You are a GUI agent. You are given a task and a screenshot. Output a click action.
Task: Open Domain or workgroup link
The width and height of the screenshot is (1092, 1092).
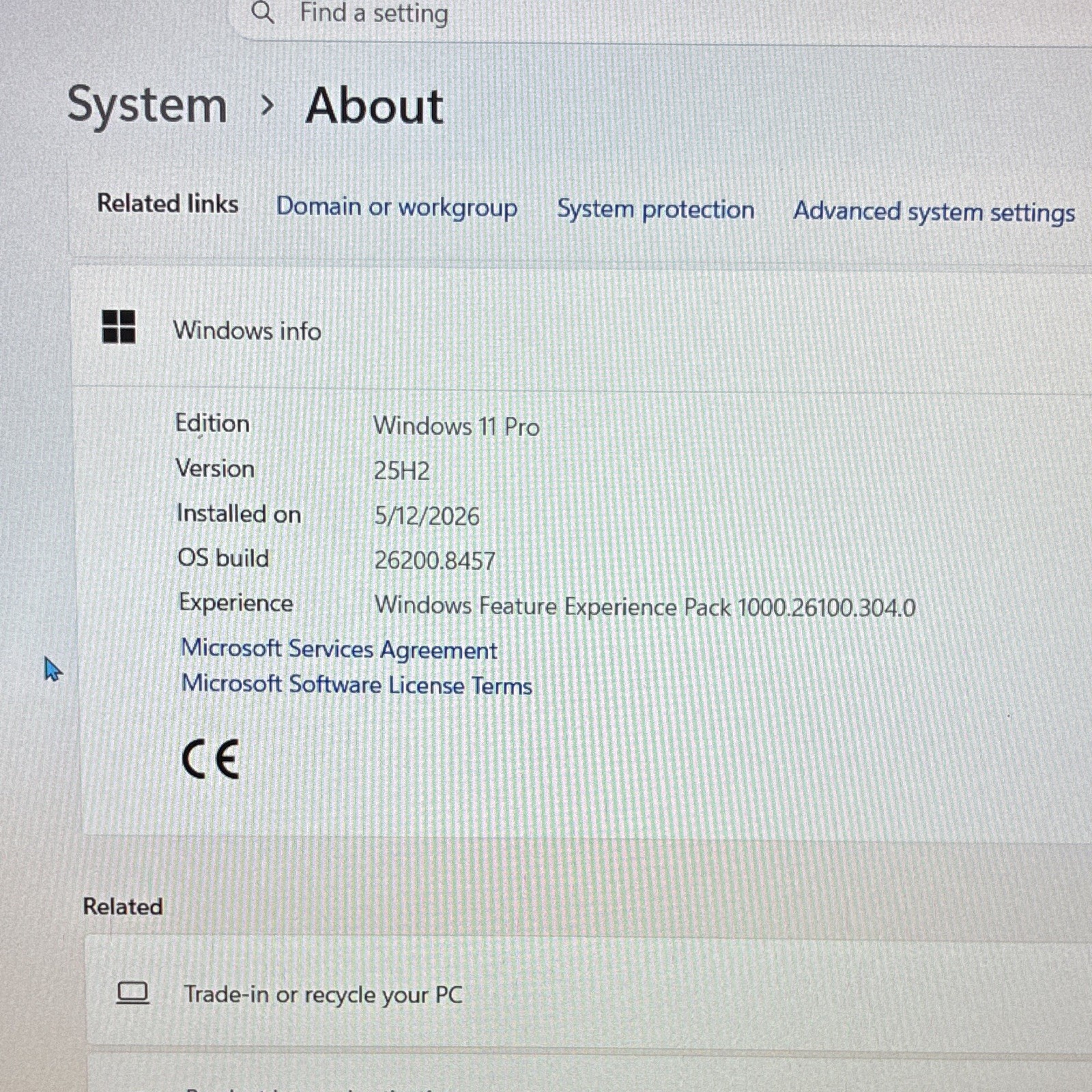pyautogui.click(x=397, y=207)
